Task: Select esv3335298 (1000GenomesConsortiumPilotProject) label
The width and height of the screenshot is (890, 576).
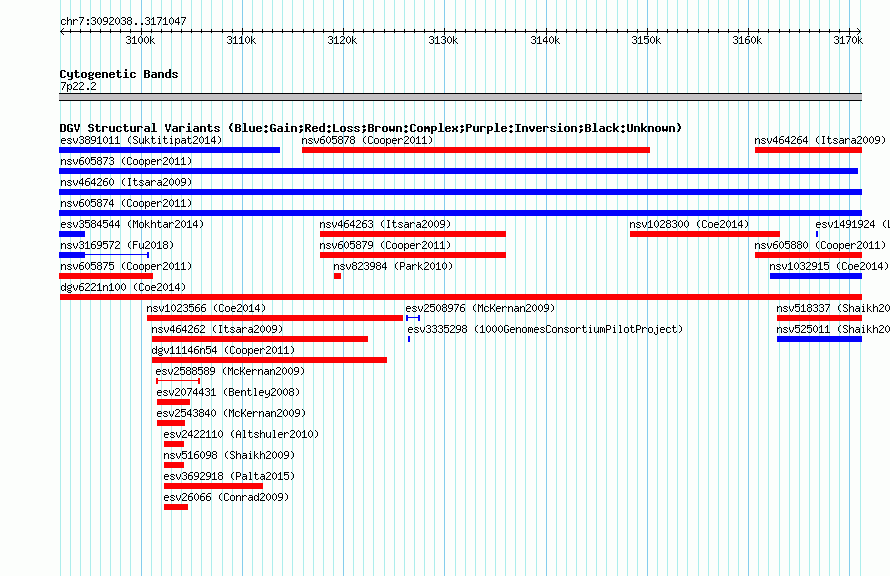Action: click(545, 329)
